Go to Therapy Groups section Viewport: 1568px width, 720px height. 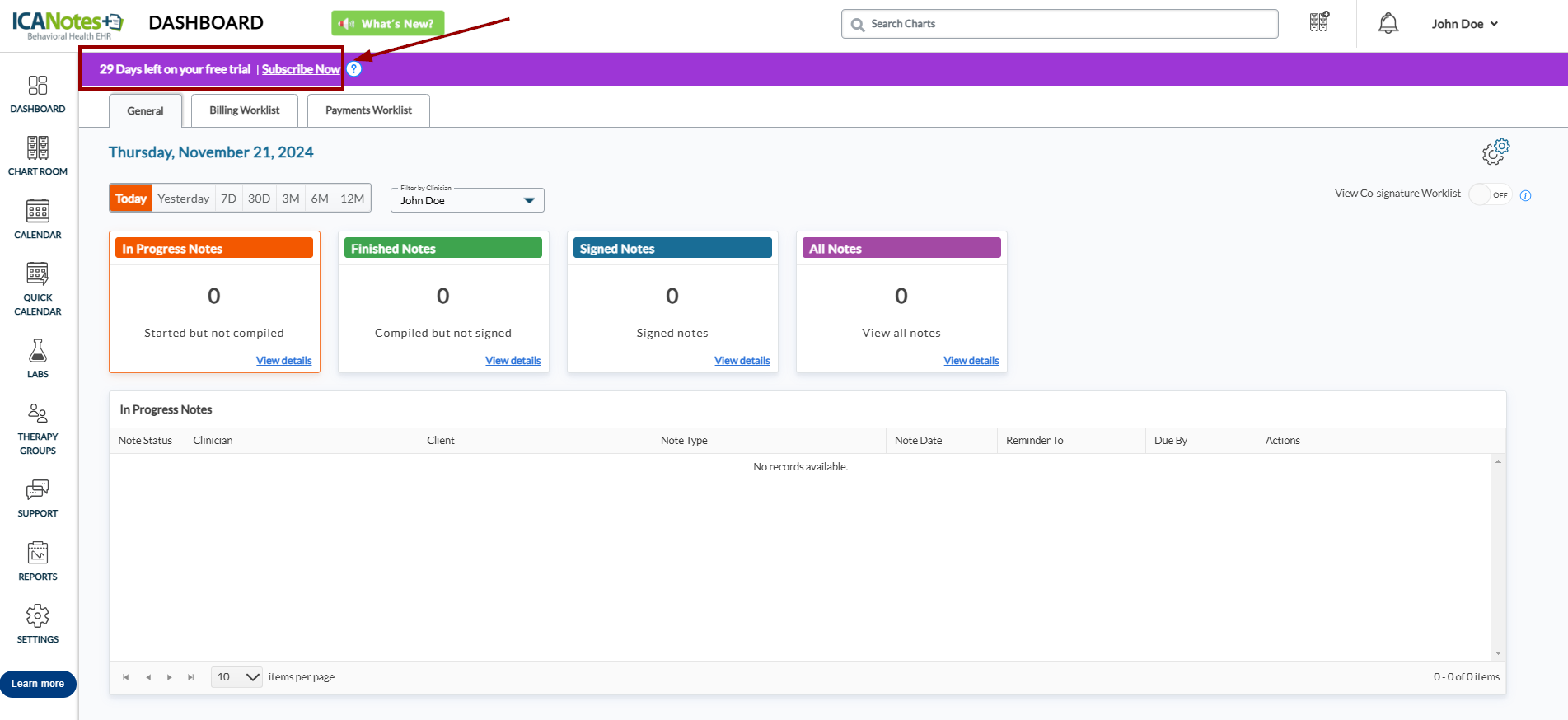(38, 414)
